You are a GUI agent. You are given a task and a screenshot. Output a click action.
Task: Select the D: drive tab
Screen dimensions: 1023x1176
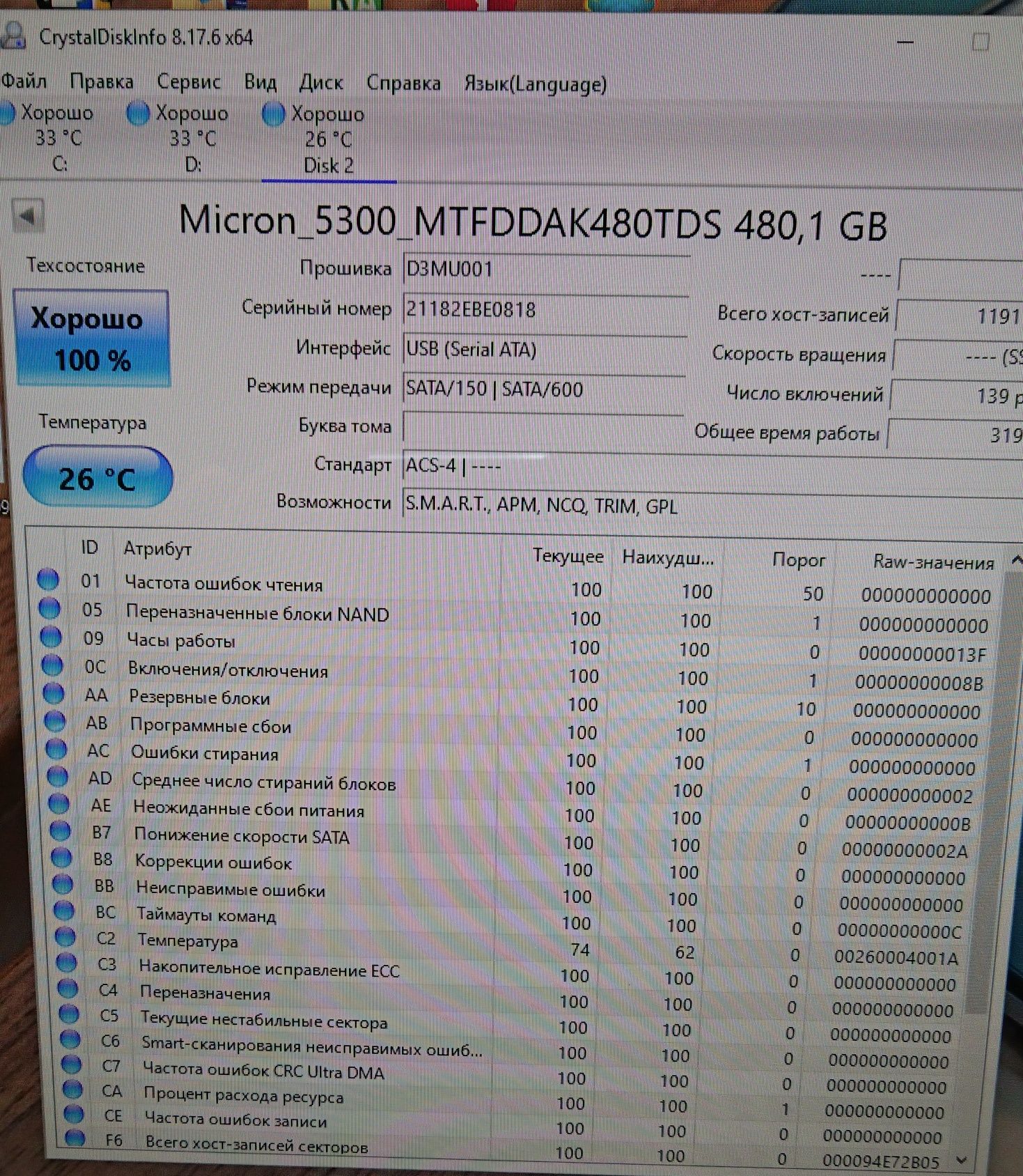click(x=185, y=139)
